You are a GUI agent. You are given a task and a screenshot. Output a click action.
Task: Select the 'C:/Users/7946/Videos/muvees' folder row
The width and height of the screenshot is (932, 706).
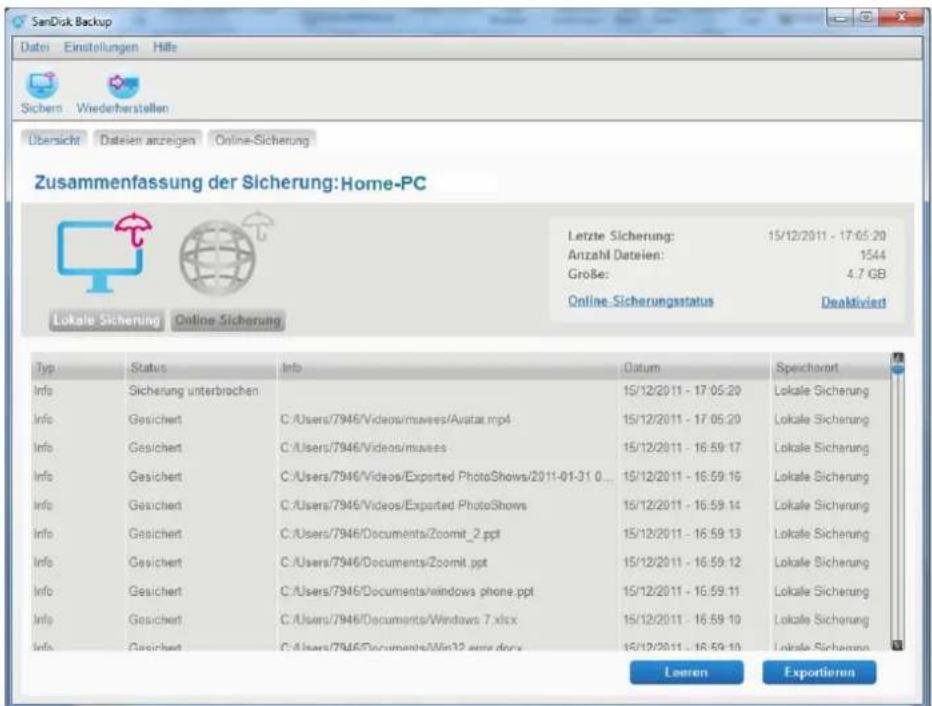pyautogui.click(x=461, y=448)
